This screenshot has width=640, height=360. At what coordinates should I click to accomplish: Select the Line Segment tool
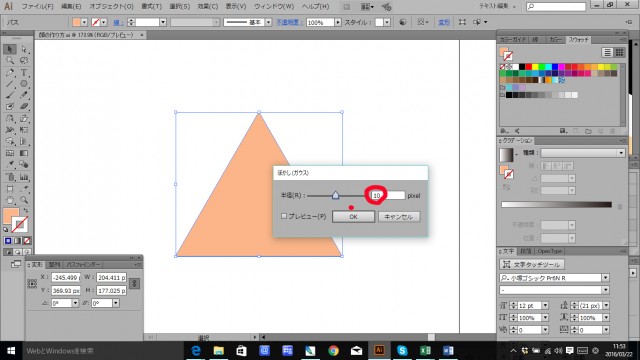(x=10, y=84)
